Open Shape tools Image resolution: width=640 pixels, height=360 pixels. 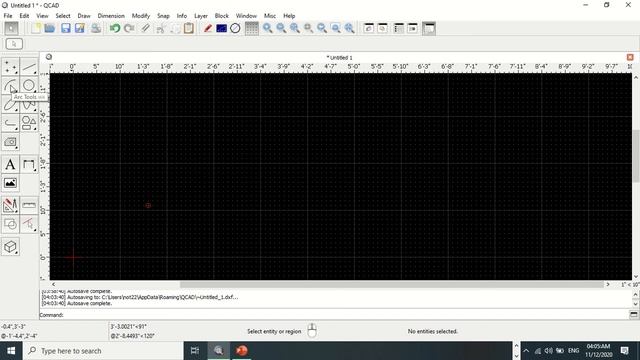pyautogui.click(x=29, y=123)
